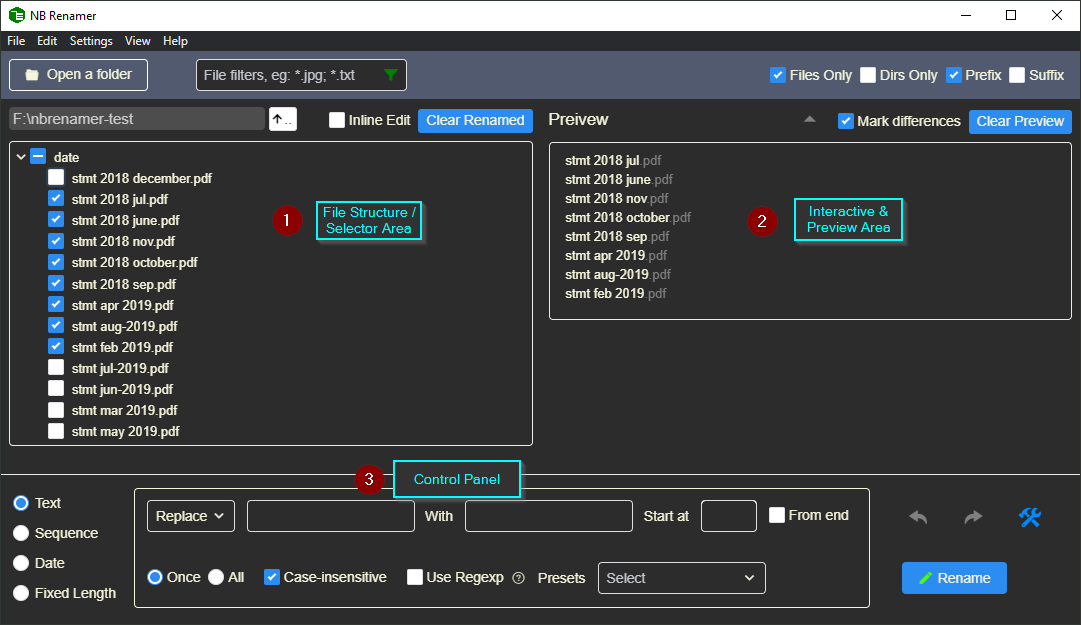Toggle the Mark differences checkbox
The width and height of the screenshot is (1081, 625).
pyautogui.click(x=846, y=121)
